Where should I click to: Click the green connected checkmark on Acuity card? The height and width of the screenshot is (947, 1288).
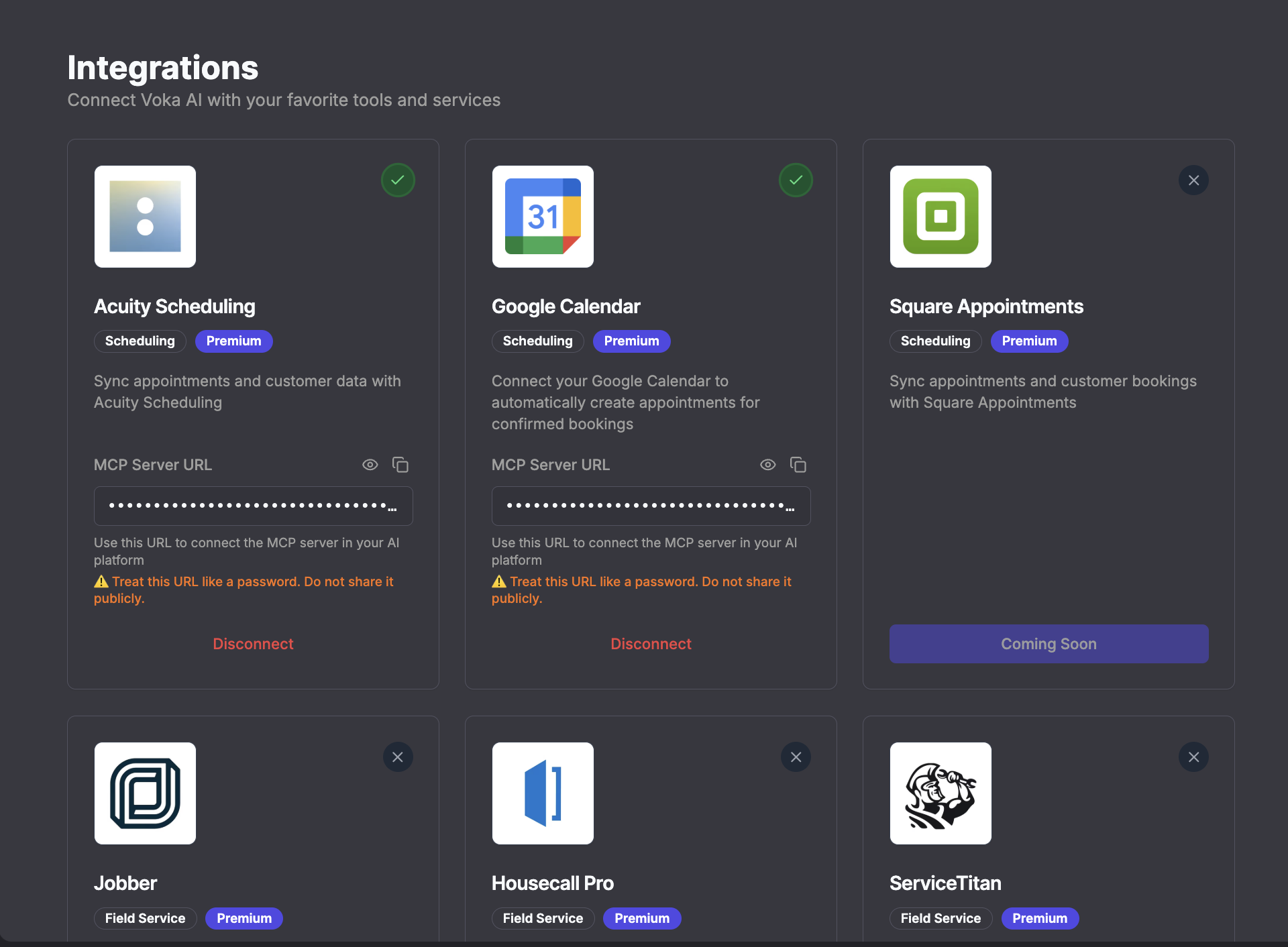(x=397, y=180)
